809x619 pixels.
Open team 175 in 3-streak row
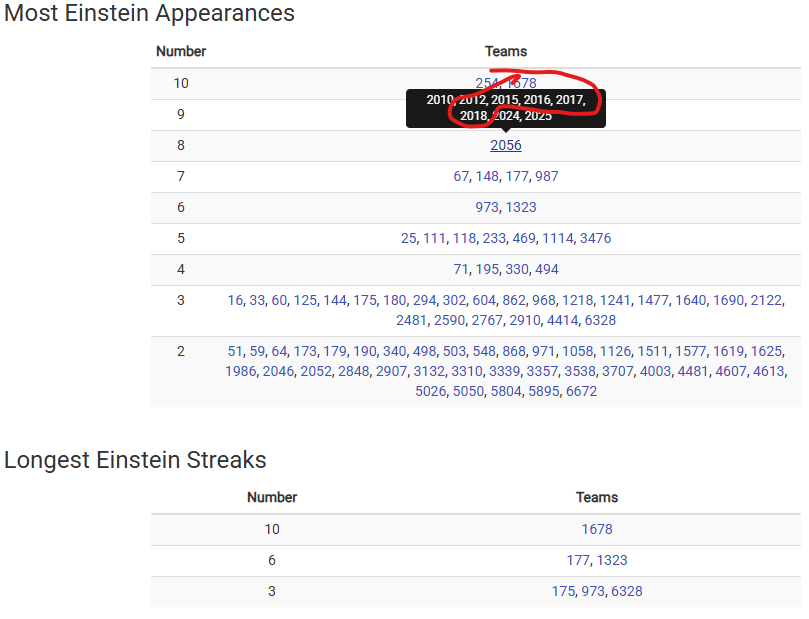(x=563, y=591)
